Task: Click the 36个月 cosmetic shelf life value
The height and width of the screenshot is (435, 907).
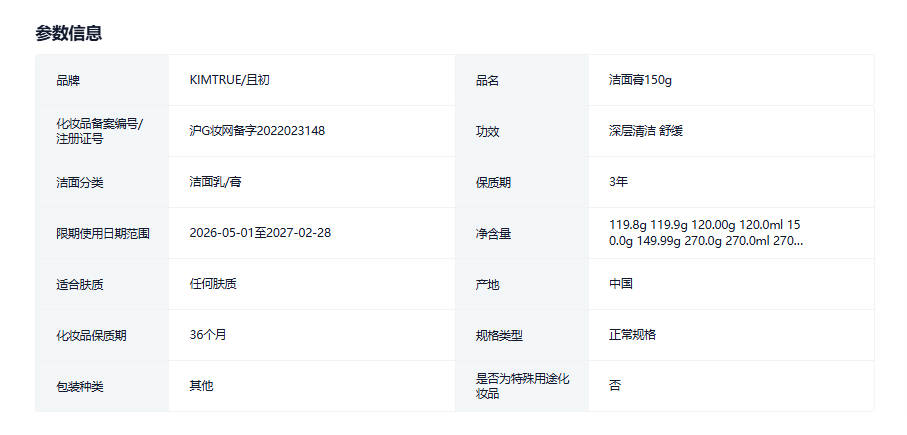Action: 208,335
